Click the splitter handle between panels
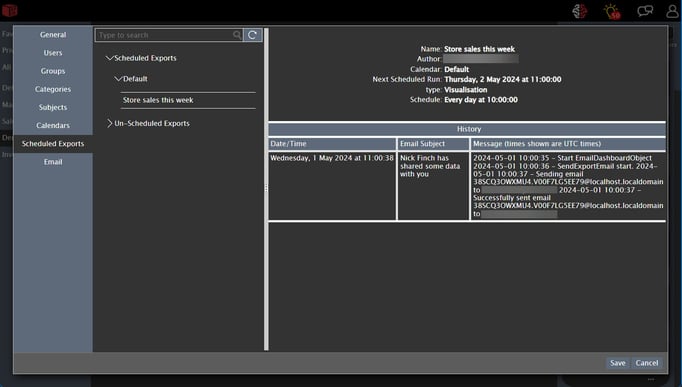682x387 pixels. pyautogui.click(x=266, y=188)
